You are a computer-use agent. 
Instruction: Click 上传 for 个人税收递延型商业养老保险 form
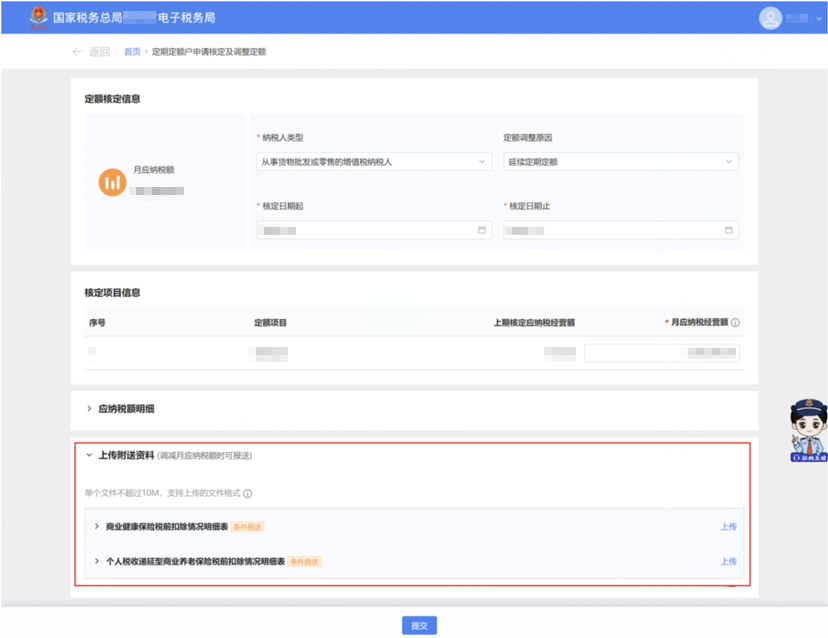pos(728,561)
